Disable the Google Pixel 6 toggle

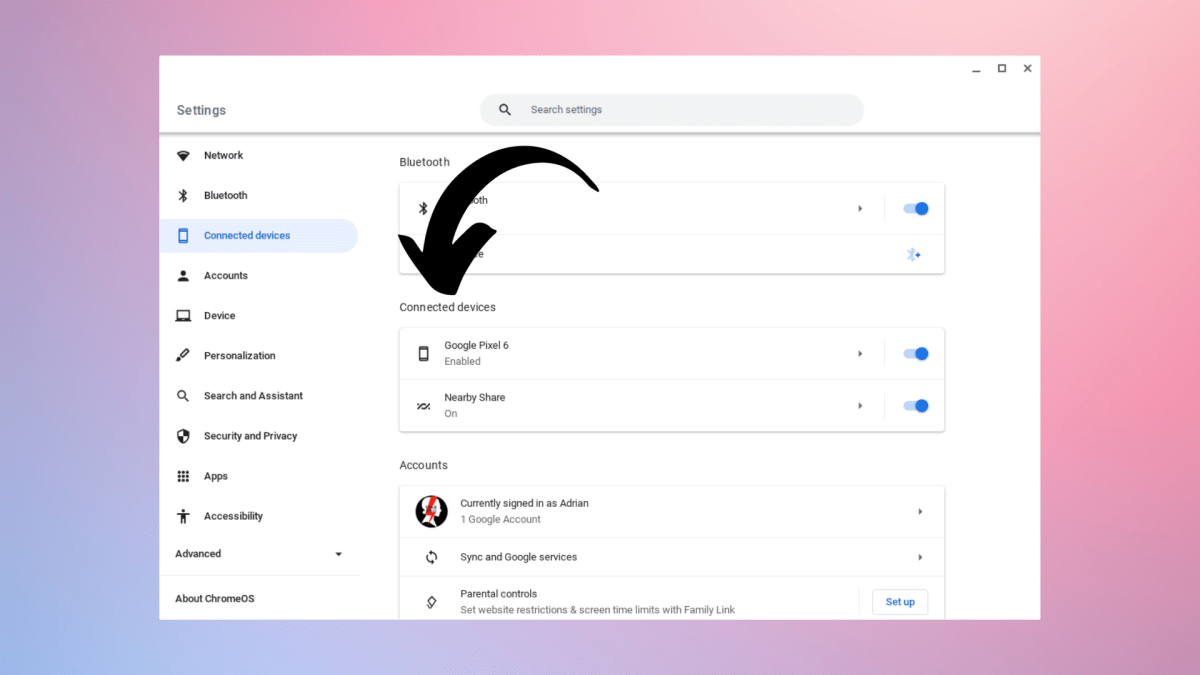(916, 353)
